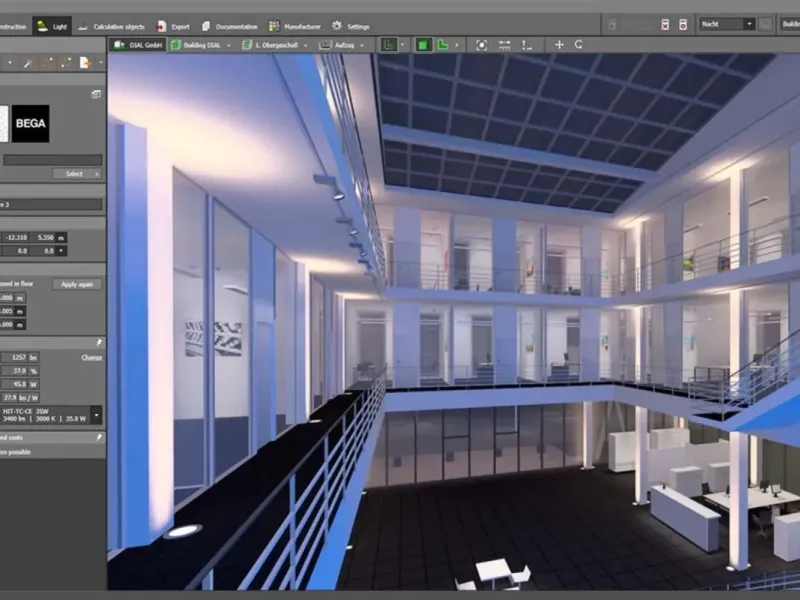Open the Light mode tab
Screen dimensions: 800x600
(x=52, y=26)
